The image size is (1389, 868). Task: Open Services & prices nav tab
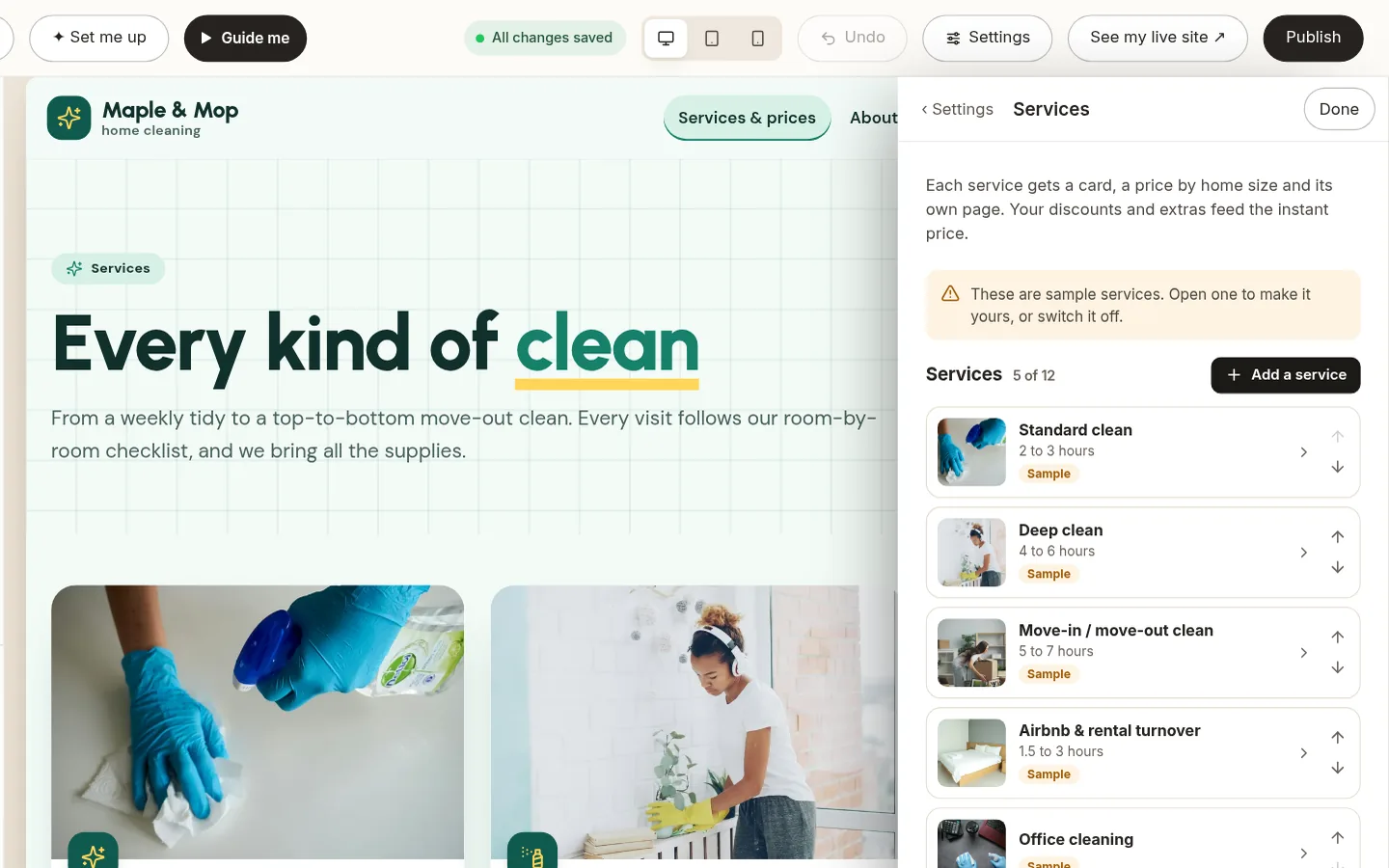tap(748, 118)
